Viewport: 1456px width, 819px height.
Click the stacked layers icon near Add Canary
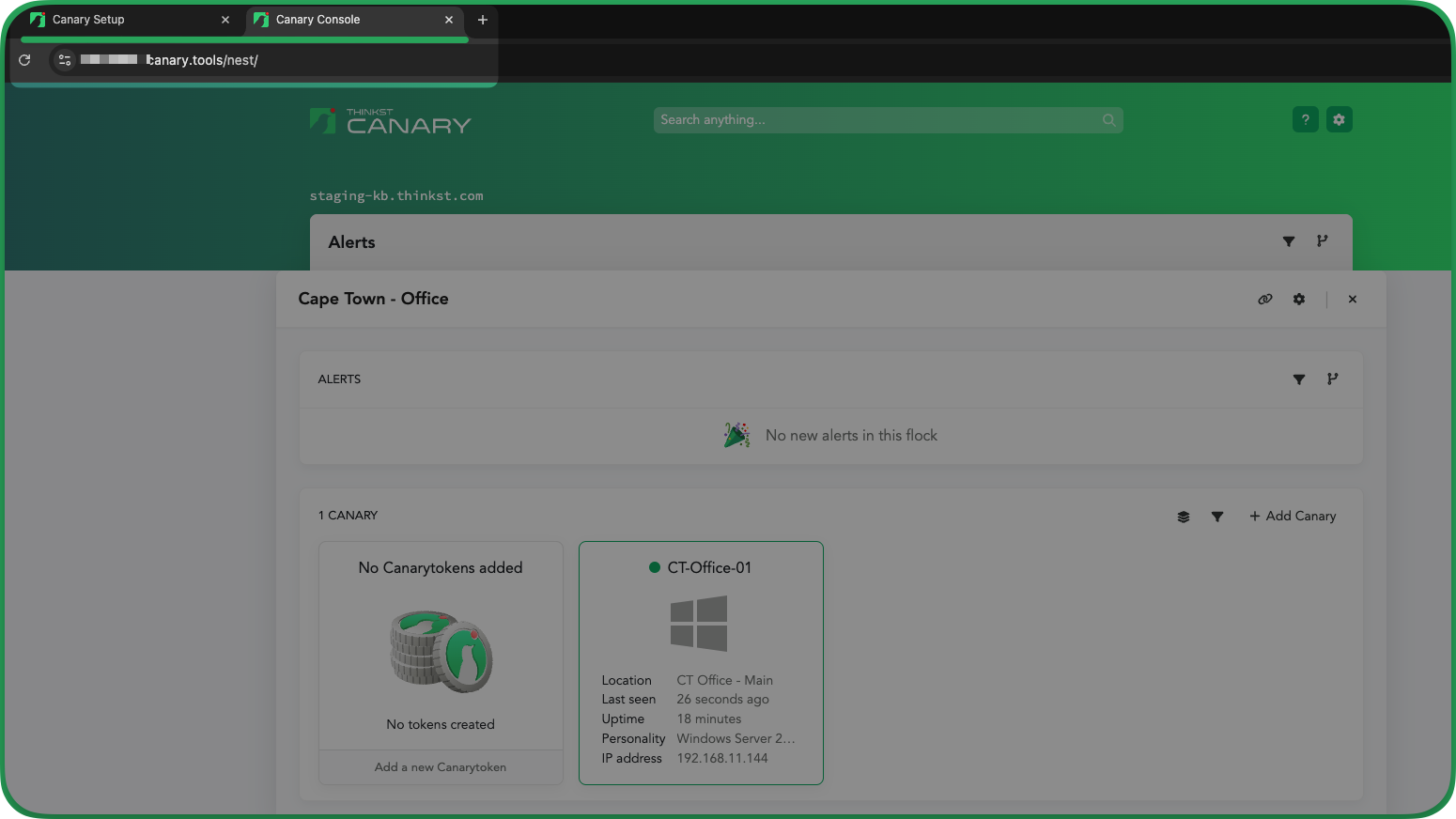(x=1184, y=517)
